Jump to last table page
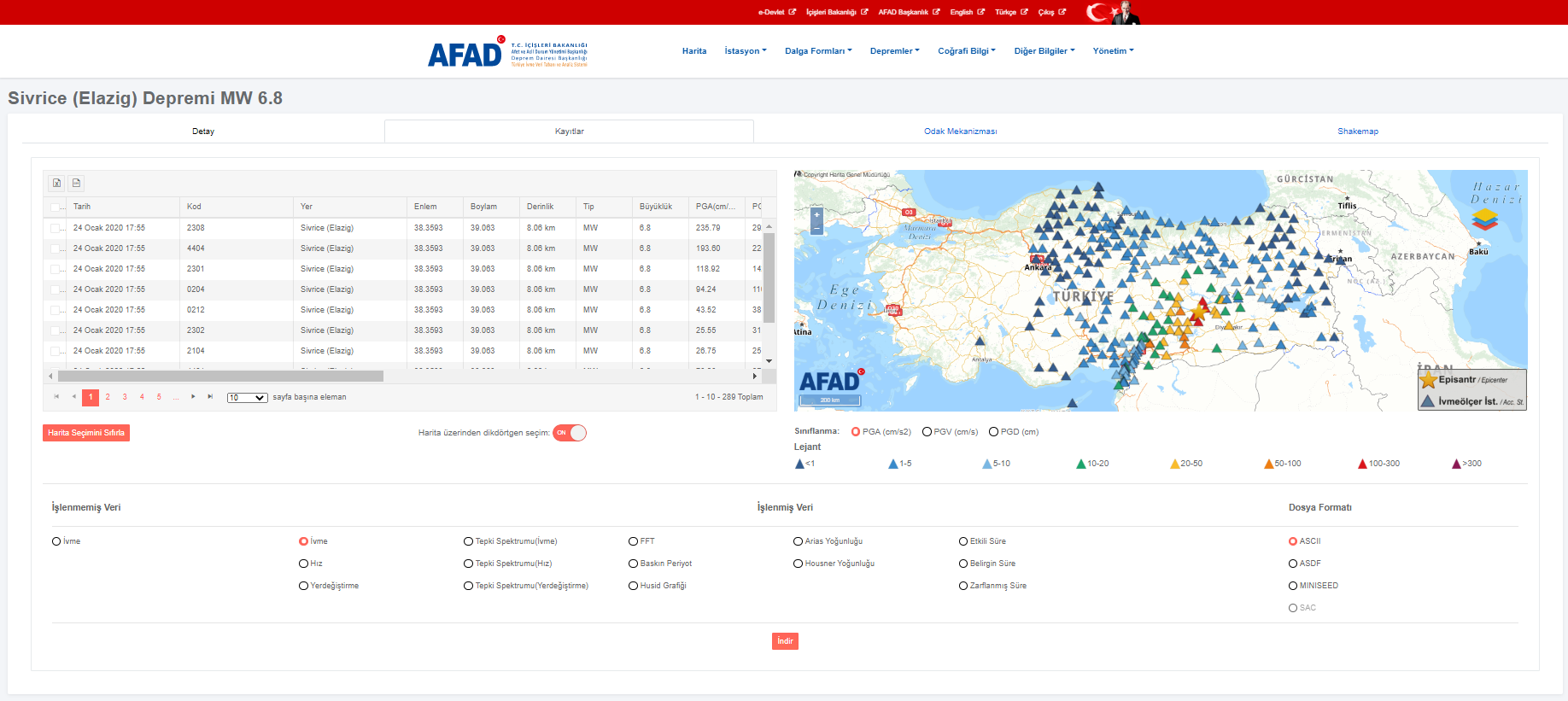Screen dimensions: 1568x701 point(210,397)
